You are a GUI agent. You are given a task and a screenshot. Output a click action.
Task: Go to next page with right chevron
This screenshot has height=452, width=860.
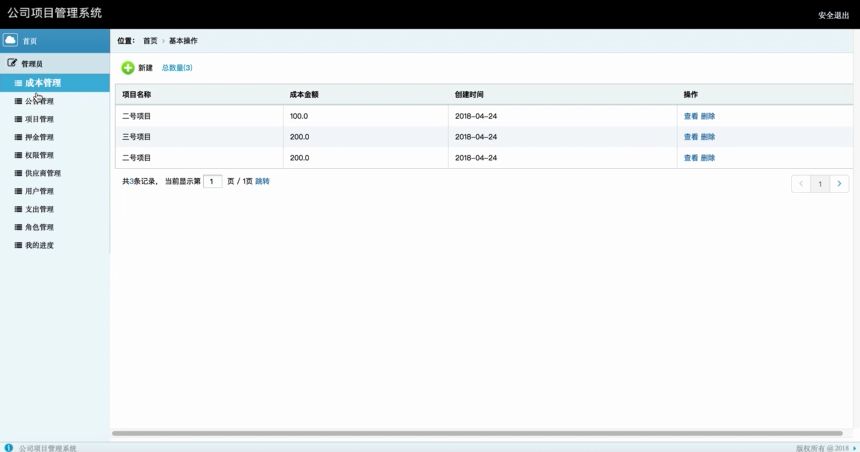point(839,184)
